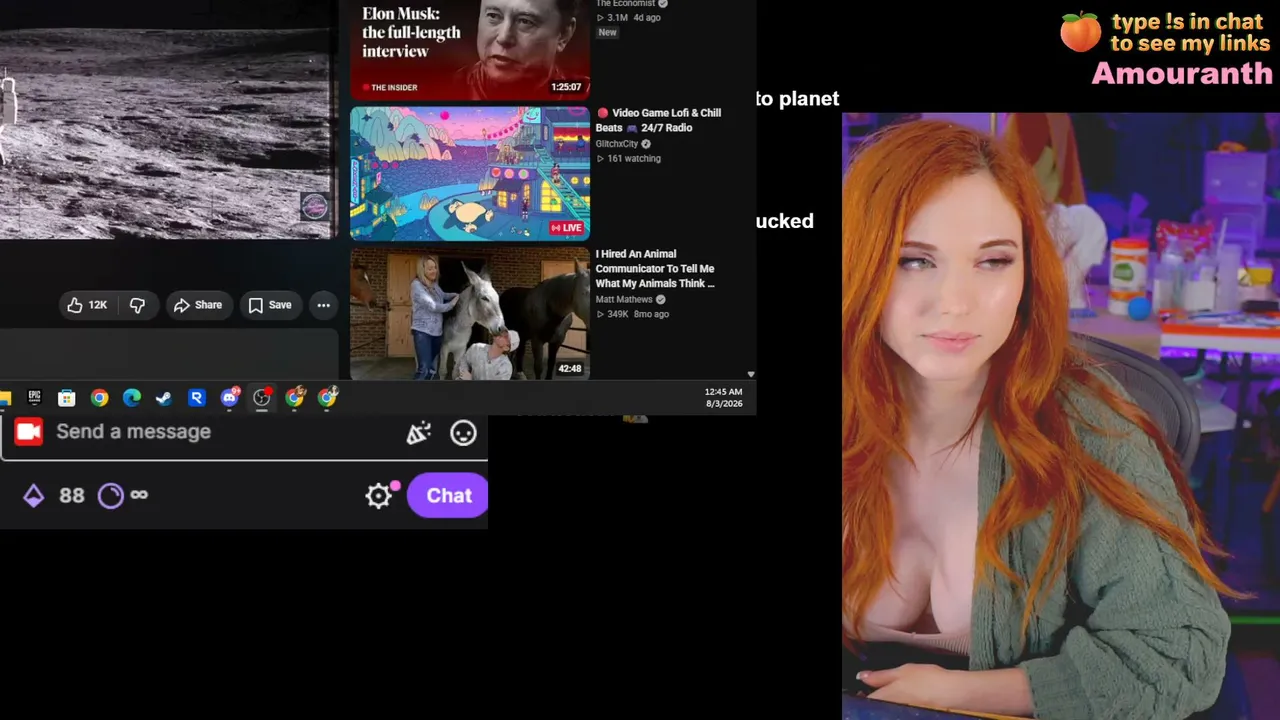1280x720 pixels.
Task: Open Microsoft Edge from the taskbar
Action: [132, 398]
